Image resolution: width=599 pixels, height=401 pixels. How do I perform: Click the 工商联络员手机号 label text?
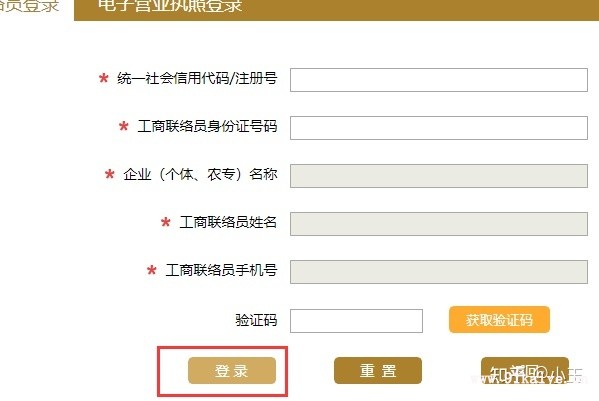coord(221,270)
